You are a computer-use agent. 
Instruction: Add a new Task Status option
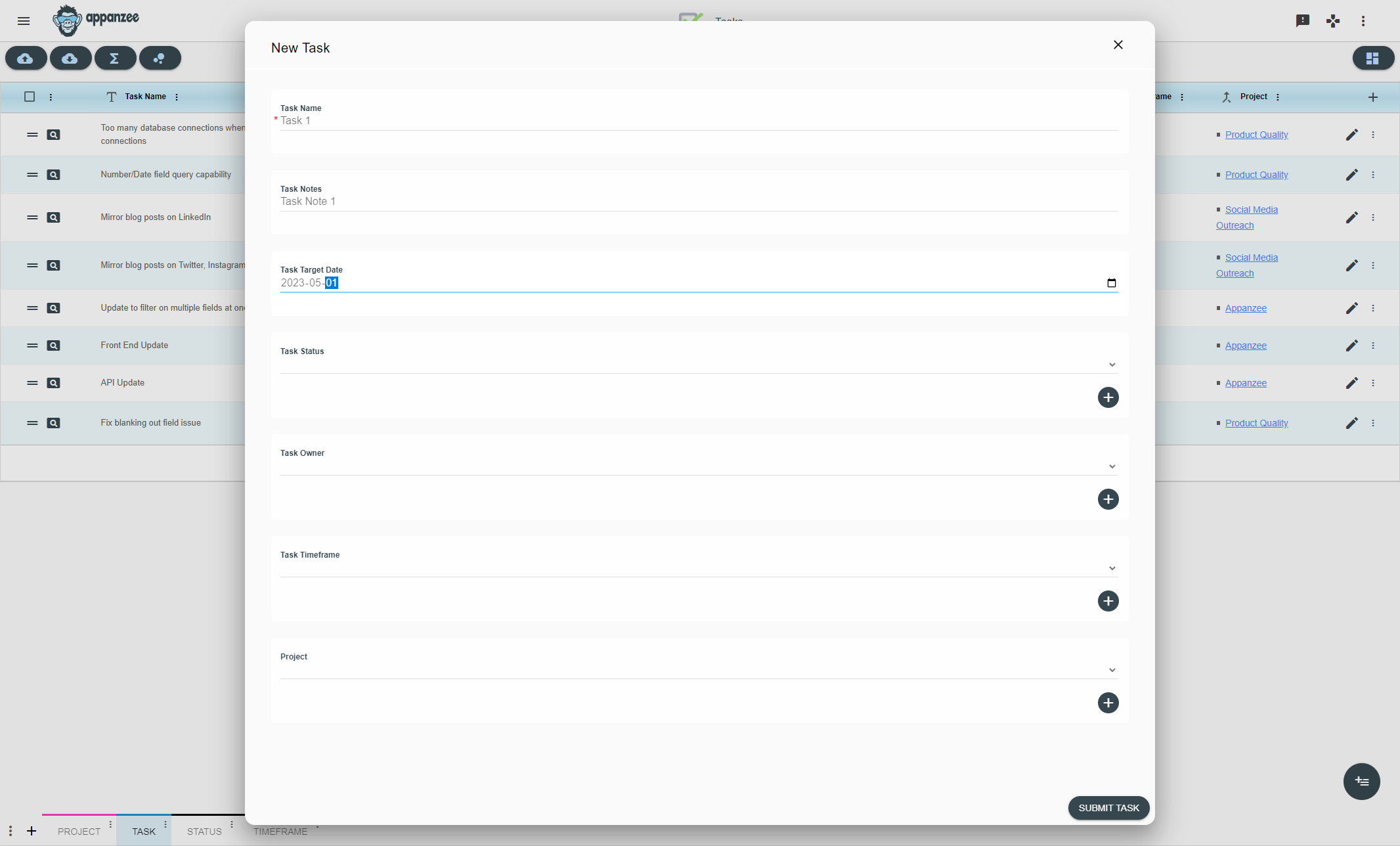pos(1108,397)
